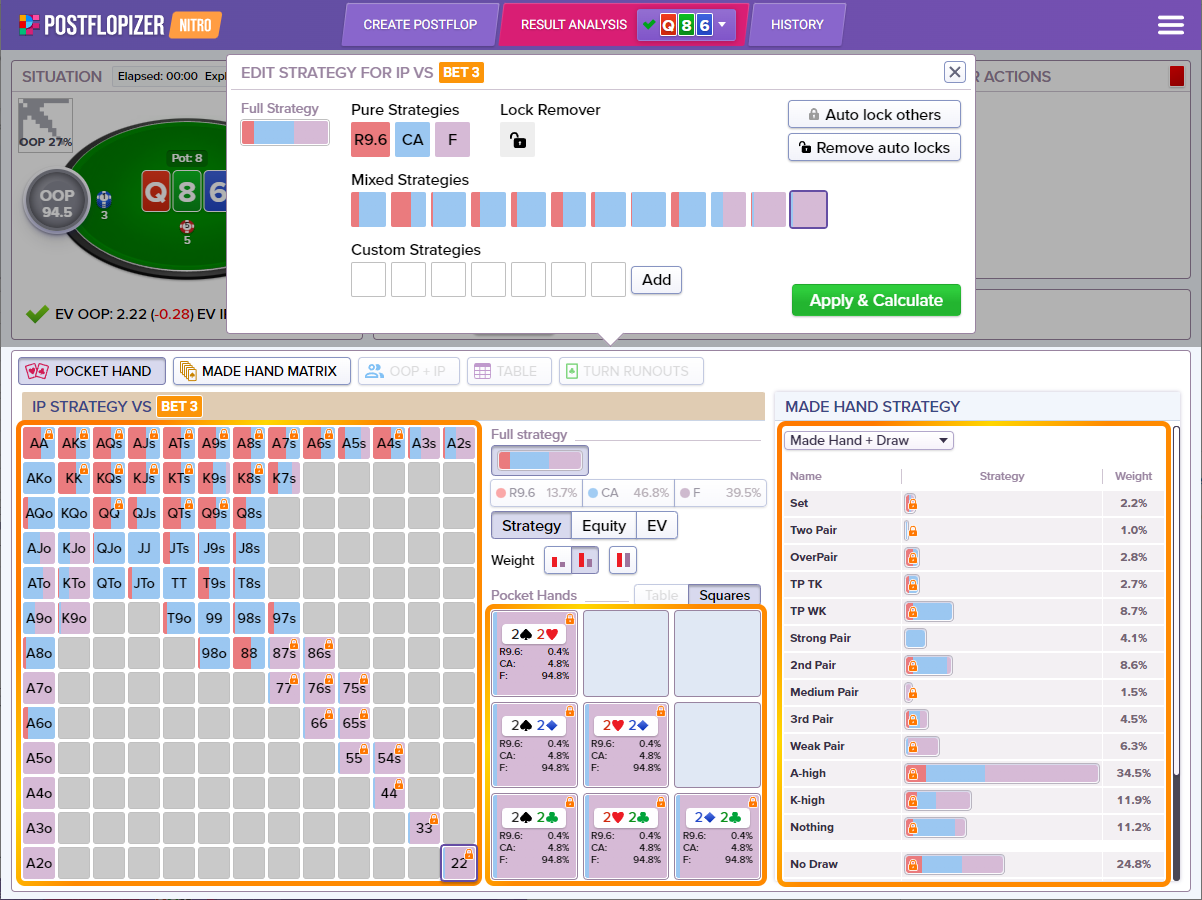Click the lock icon on Set row
1202x900 pixels.
[x=911, y=503]
